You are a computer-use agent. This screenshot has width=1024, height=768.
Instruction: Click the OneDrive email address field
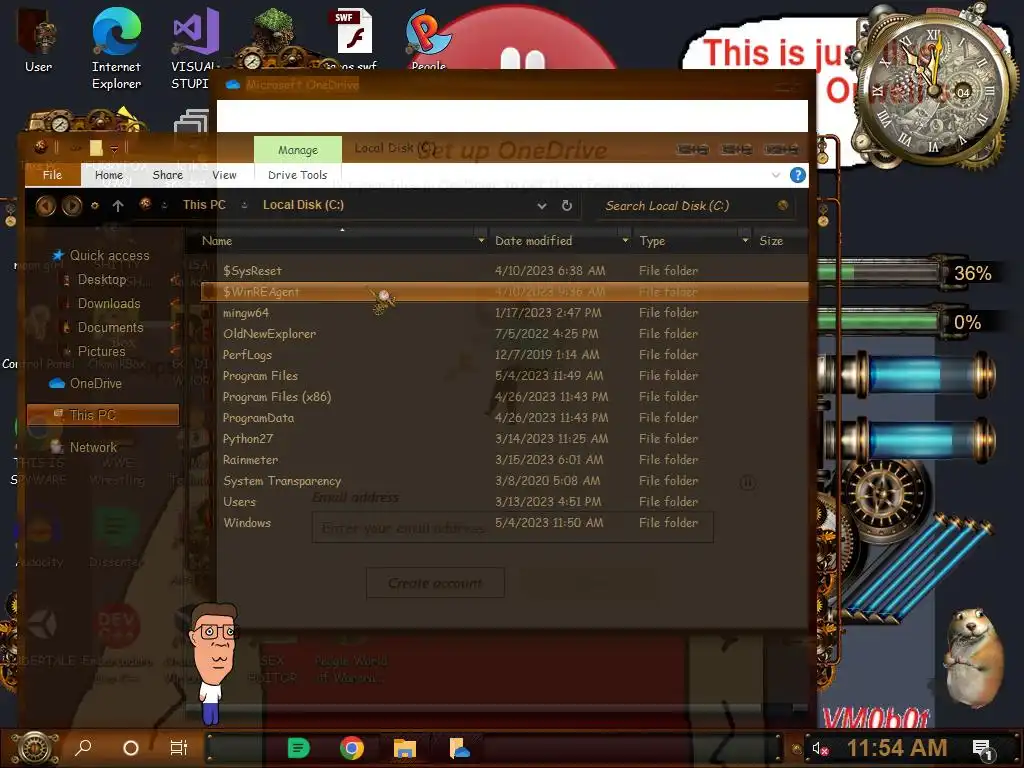click(513, 528)
